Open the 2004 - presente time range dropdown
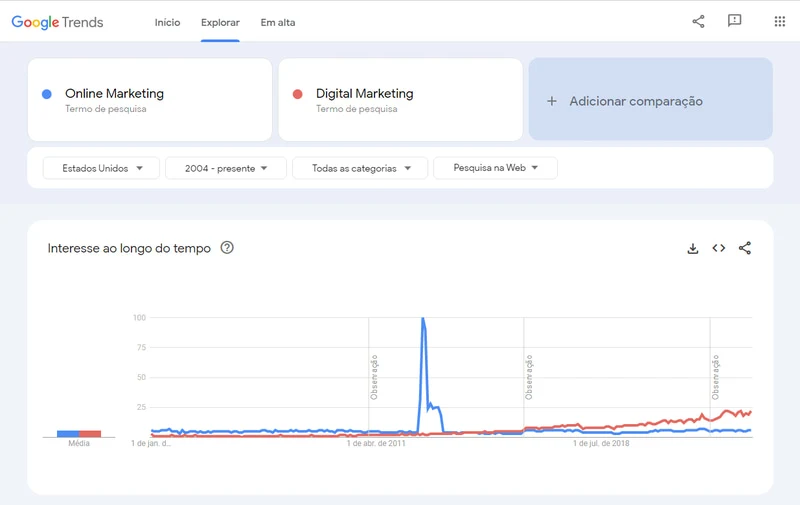 click(226, 168)
